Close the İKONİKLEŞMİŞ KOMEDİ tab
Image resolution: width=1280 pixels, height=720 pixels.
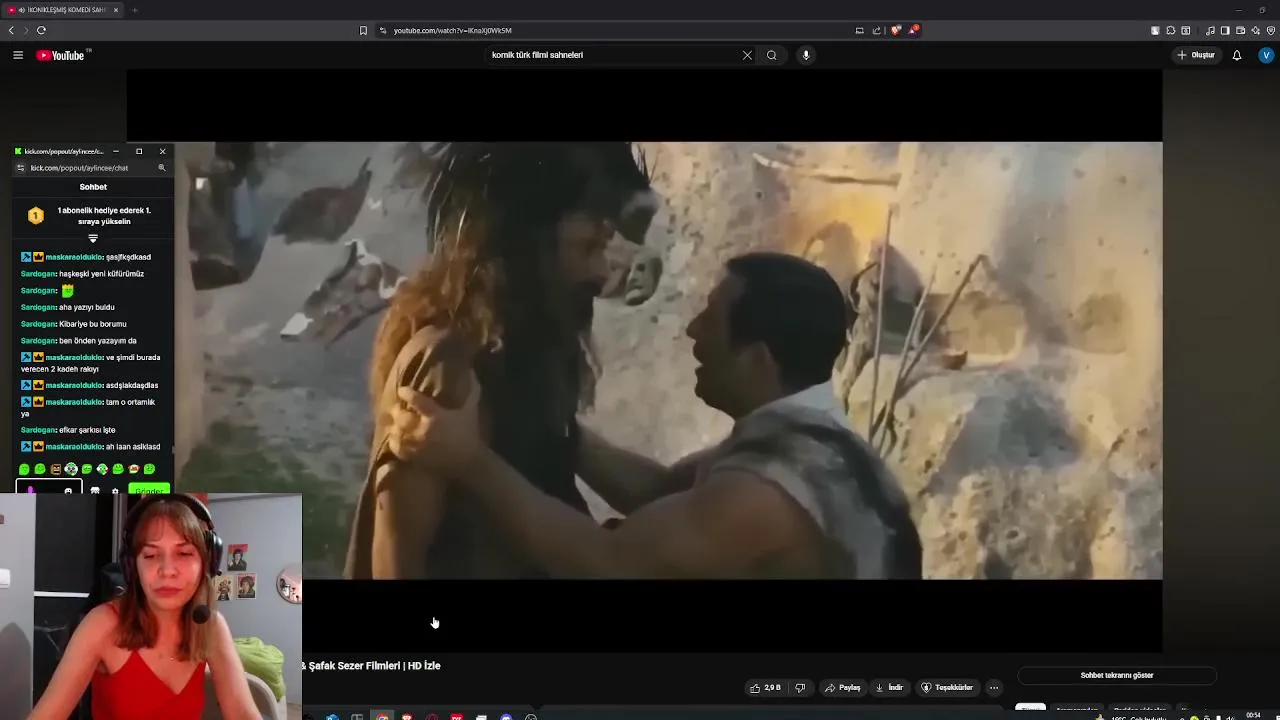click(x=115, y=10)
